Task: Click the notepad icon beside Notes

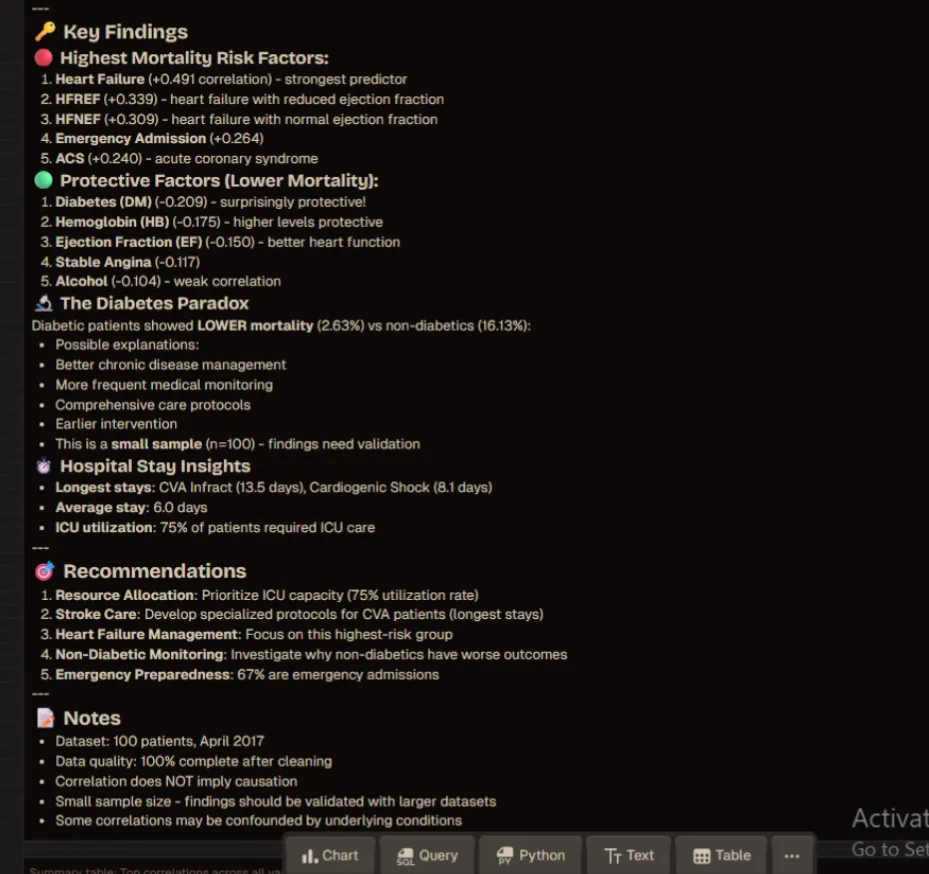Action: pos(45,718)
